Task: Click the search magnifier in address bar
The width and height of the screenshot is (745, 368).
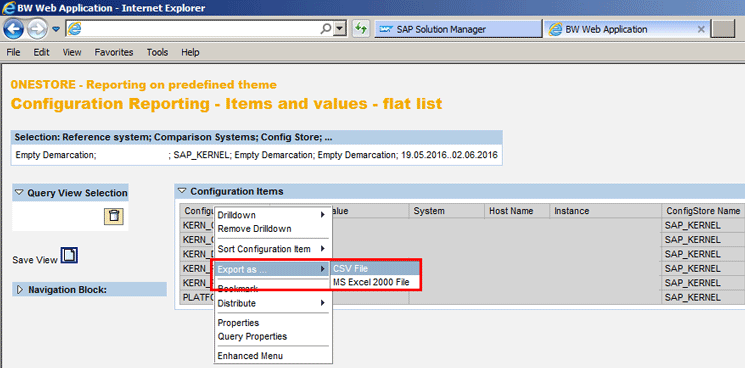Action: [325, 29]
